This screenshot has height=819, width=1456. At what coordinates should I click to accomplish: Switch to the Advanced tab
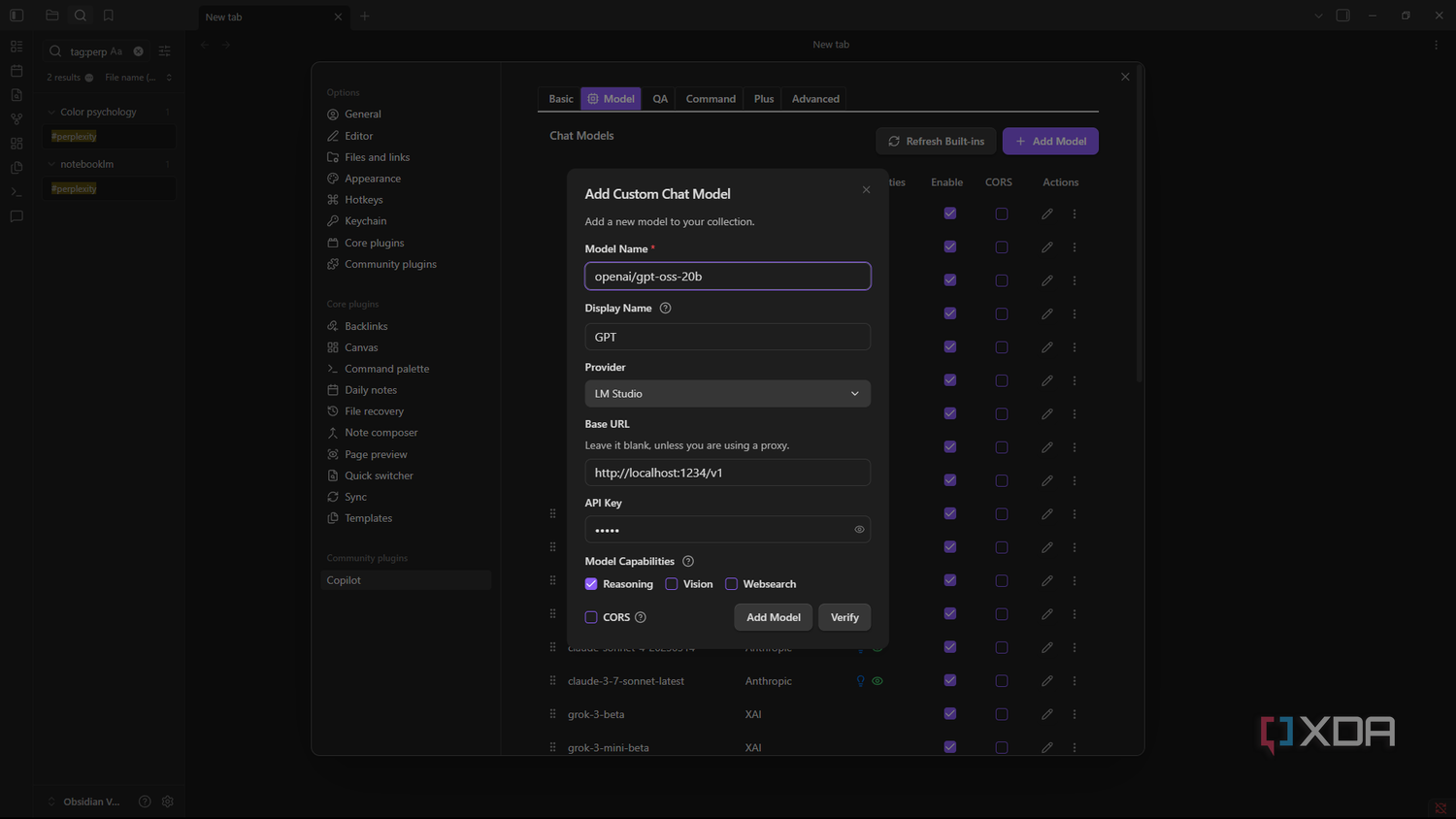point(815,99)
